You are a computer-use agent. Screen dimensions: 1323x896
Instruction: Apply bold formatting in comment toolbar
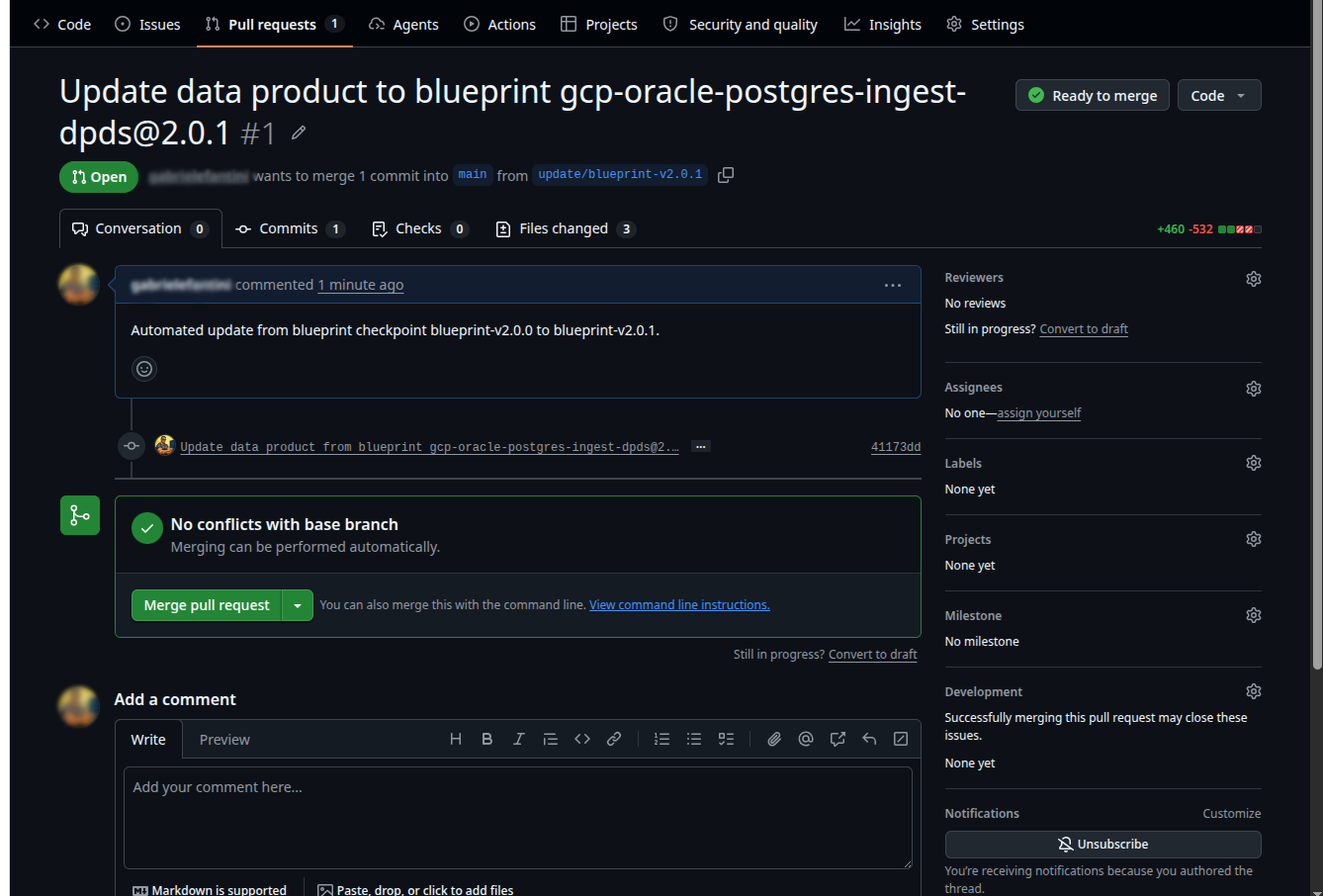point(487,739)
